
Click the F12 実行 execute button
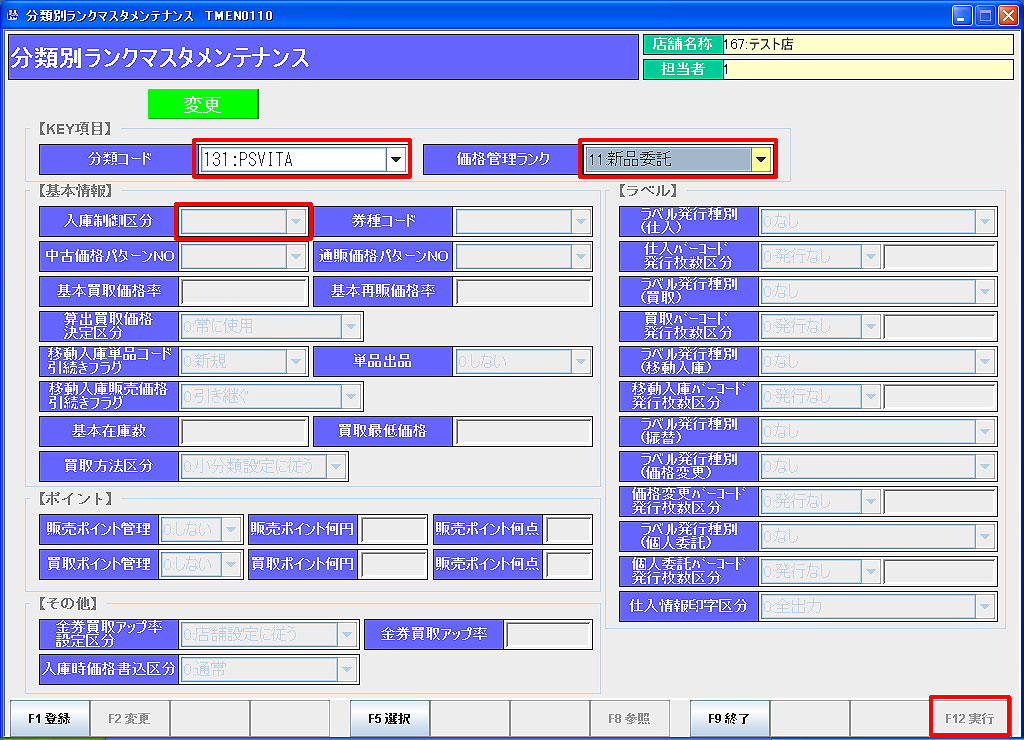point(969,718)
